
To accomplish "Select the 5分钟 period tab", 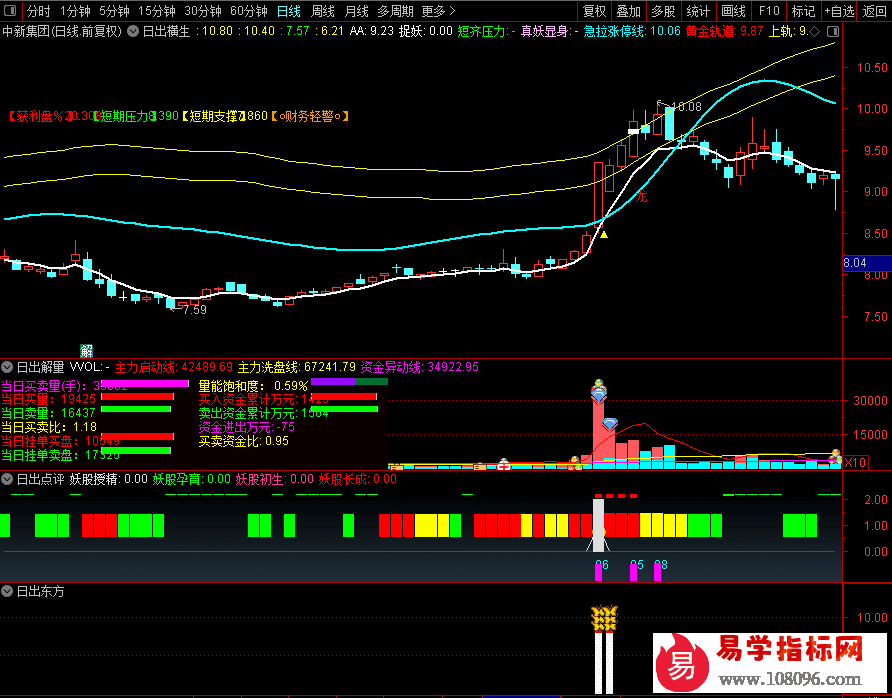I will tap(115, 12).
